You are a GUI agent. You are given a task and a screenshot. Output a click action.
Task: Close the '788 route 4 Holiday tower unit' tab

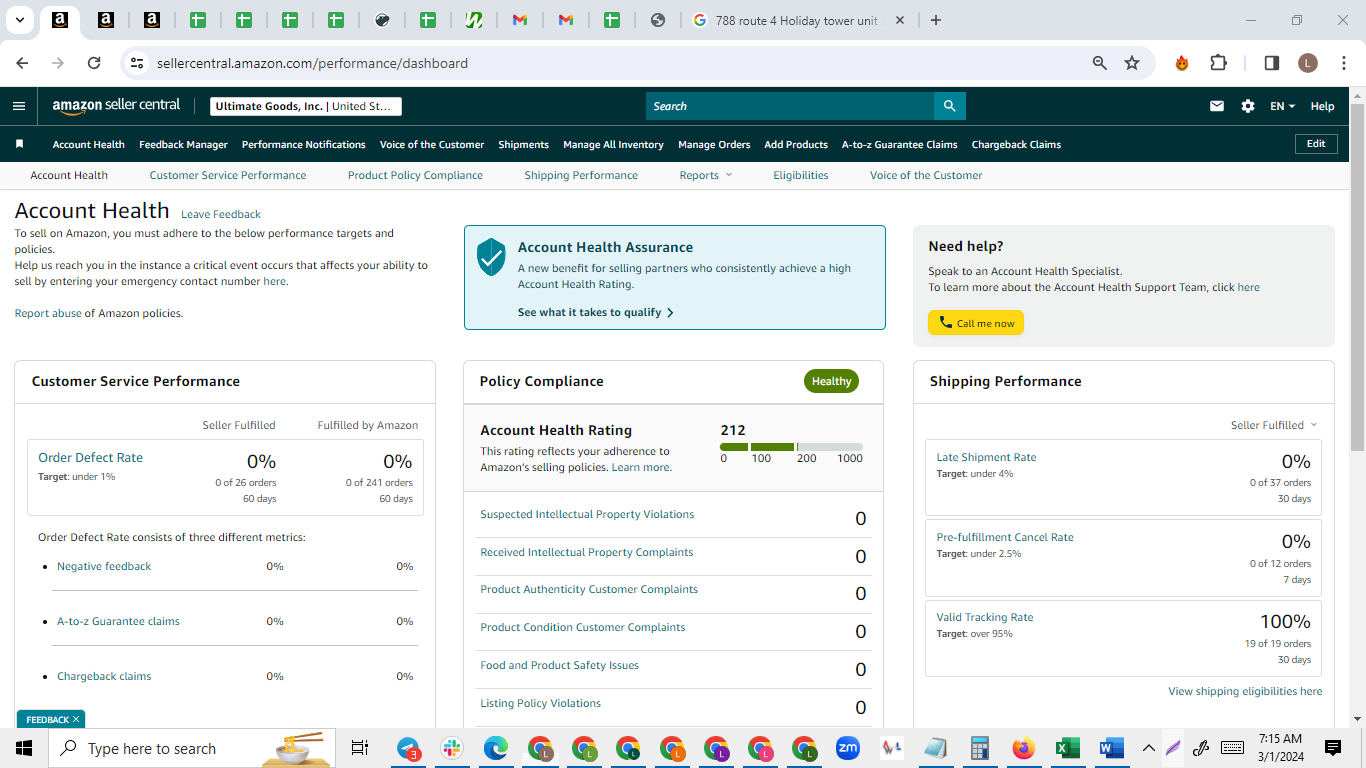pyautogui.click(x=900, y=20)
